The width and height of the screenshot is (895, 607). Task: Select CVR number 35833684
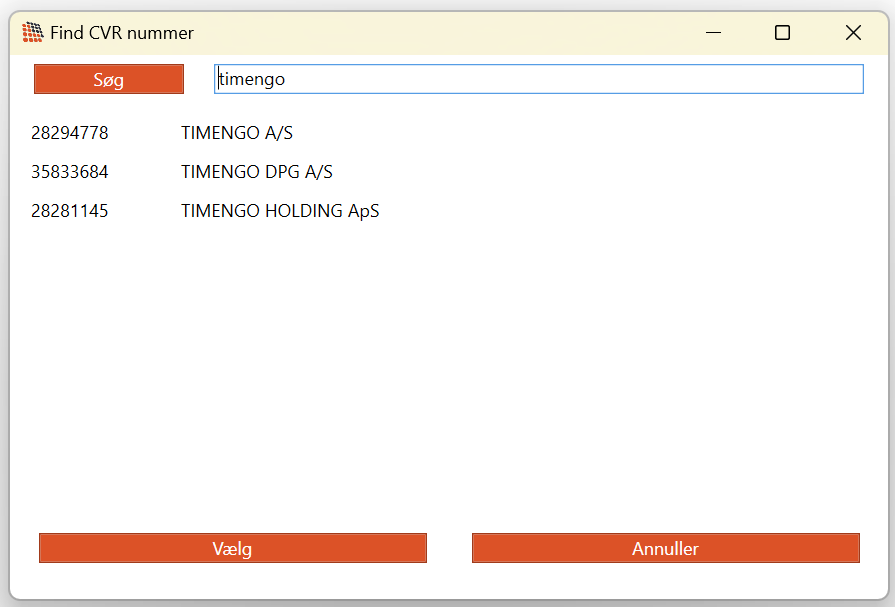[x=70, y=172]
